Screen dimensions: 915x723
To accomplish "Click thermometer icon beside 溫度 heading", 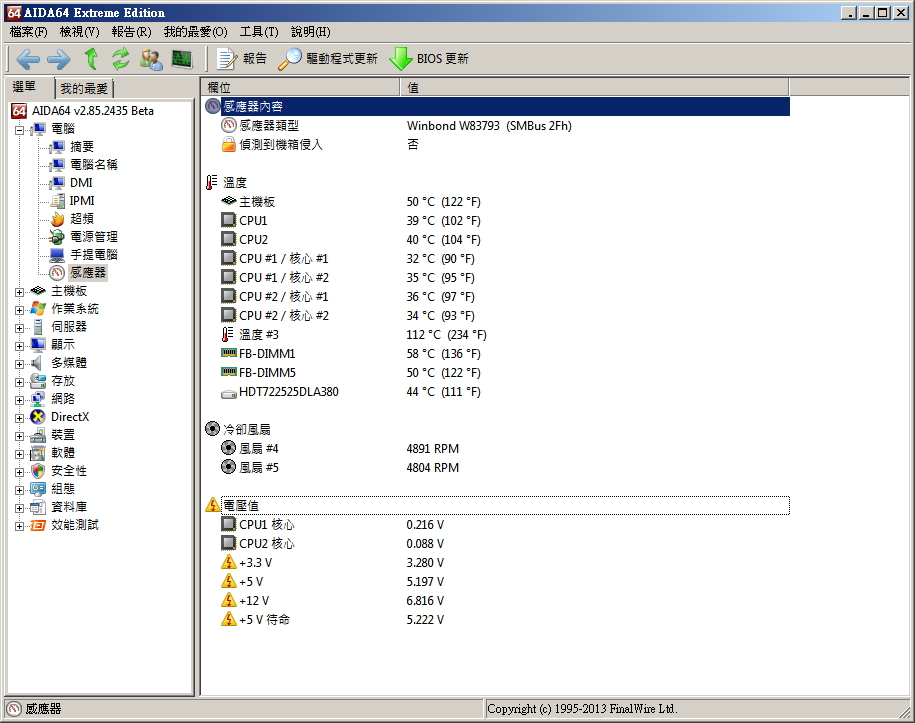I will (x=211, y=183).
